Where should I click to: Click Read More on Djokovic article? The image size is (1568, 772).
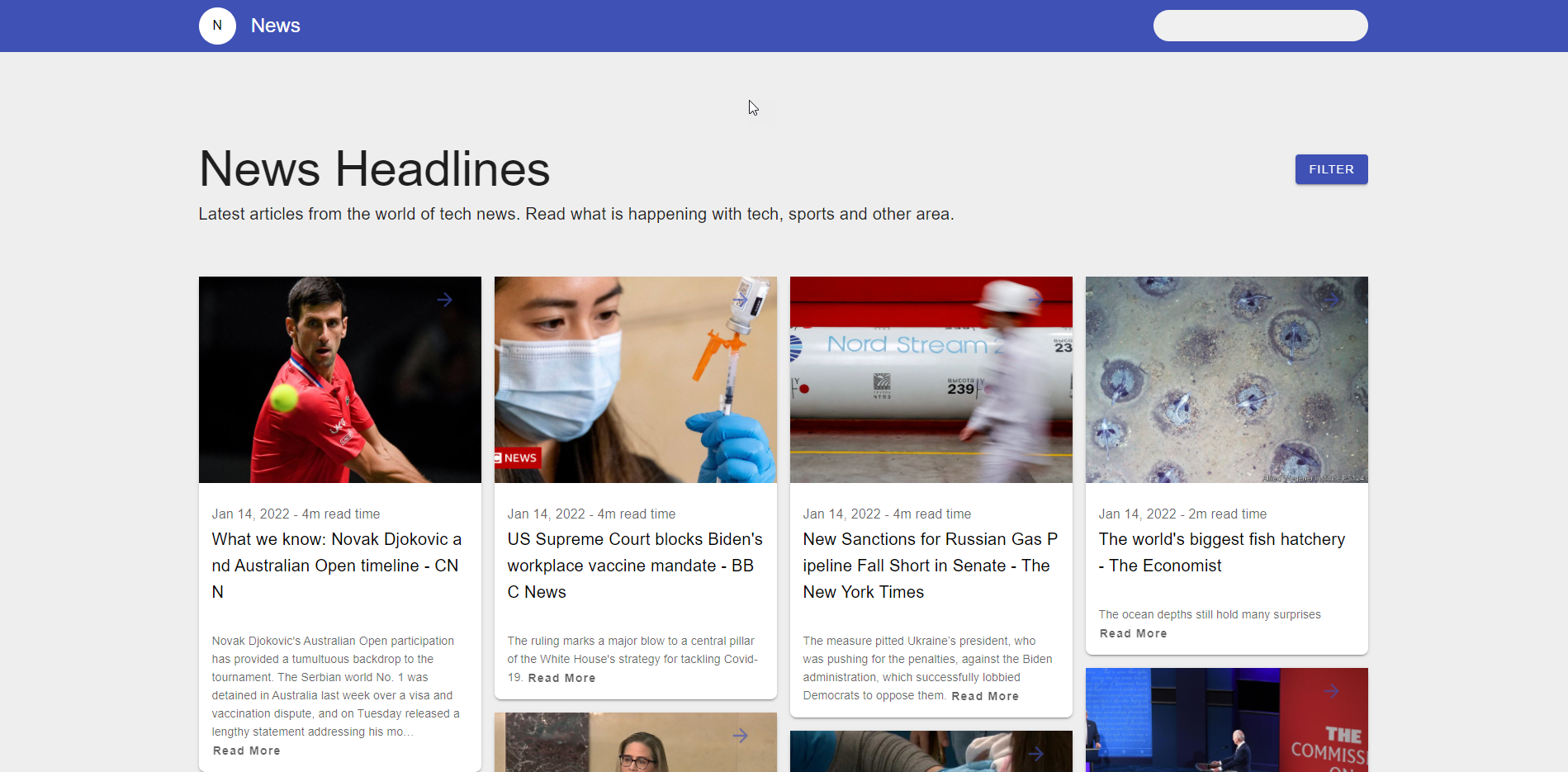tap(247, 751)
